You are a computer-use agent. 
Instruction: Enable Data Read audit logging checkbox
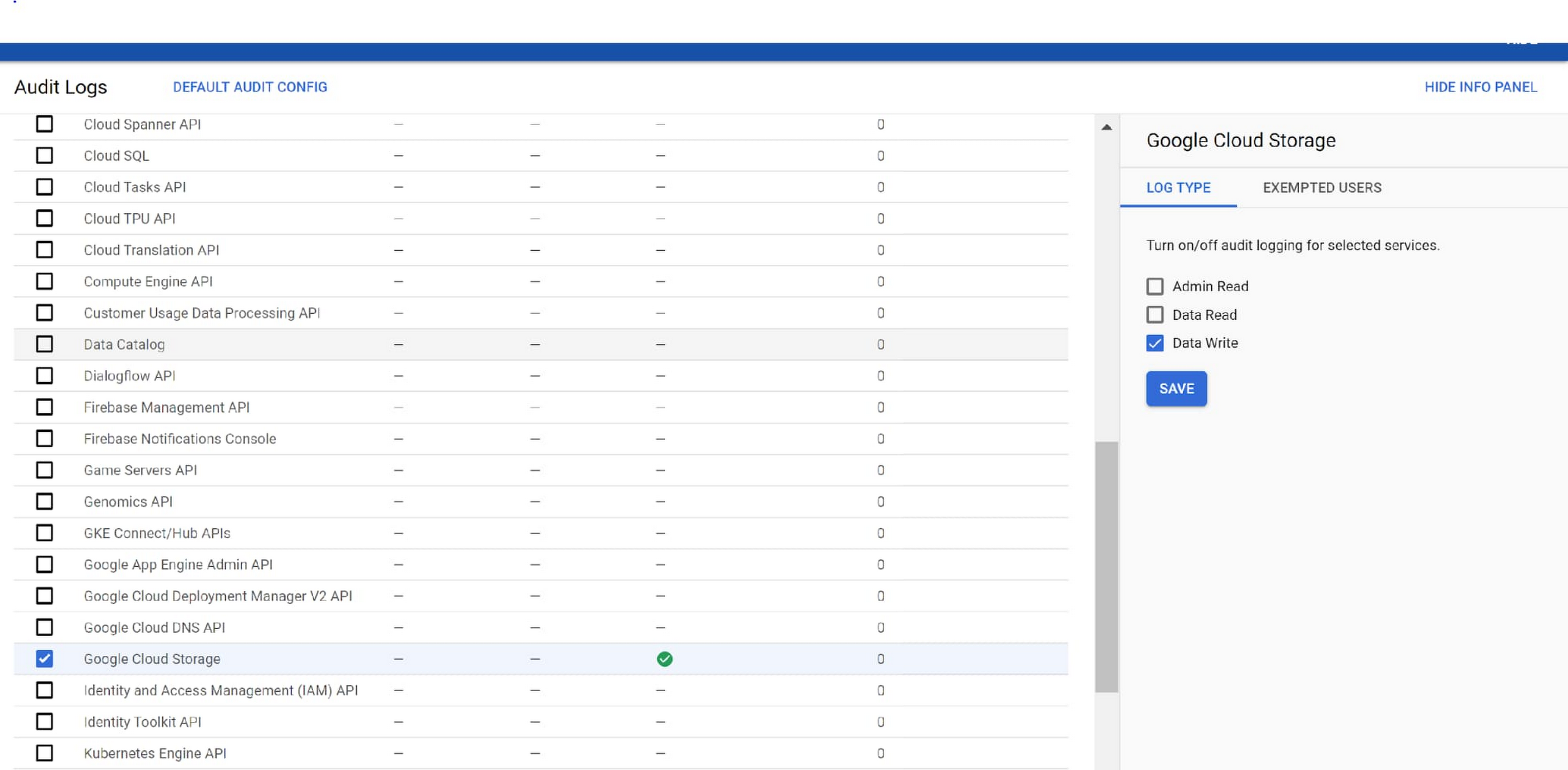click(x=1155, y=314)
